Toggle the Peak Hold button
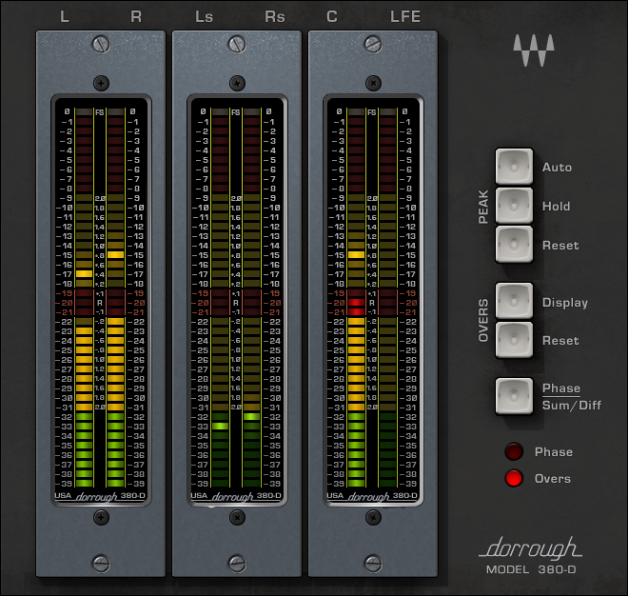The image size is (628, 596). 514,205
